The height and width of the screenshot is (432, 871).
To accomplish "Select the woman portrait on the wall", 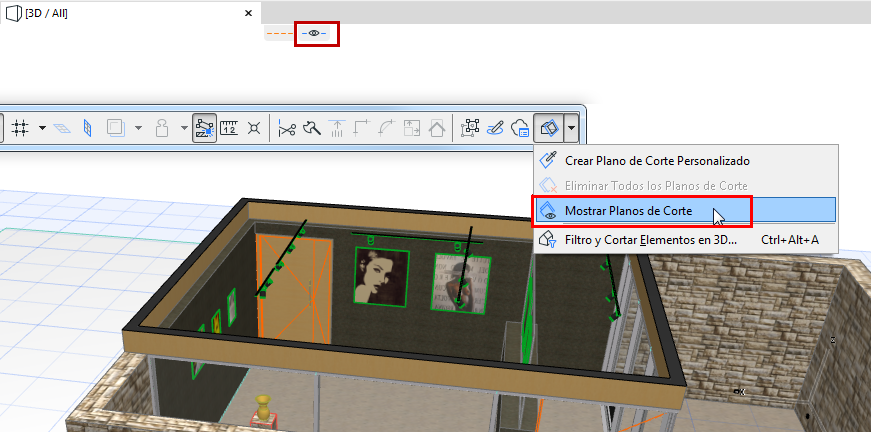I will pos(382,277).
